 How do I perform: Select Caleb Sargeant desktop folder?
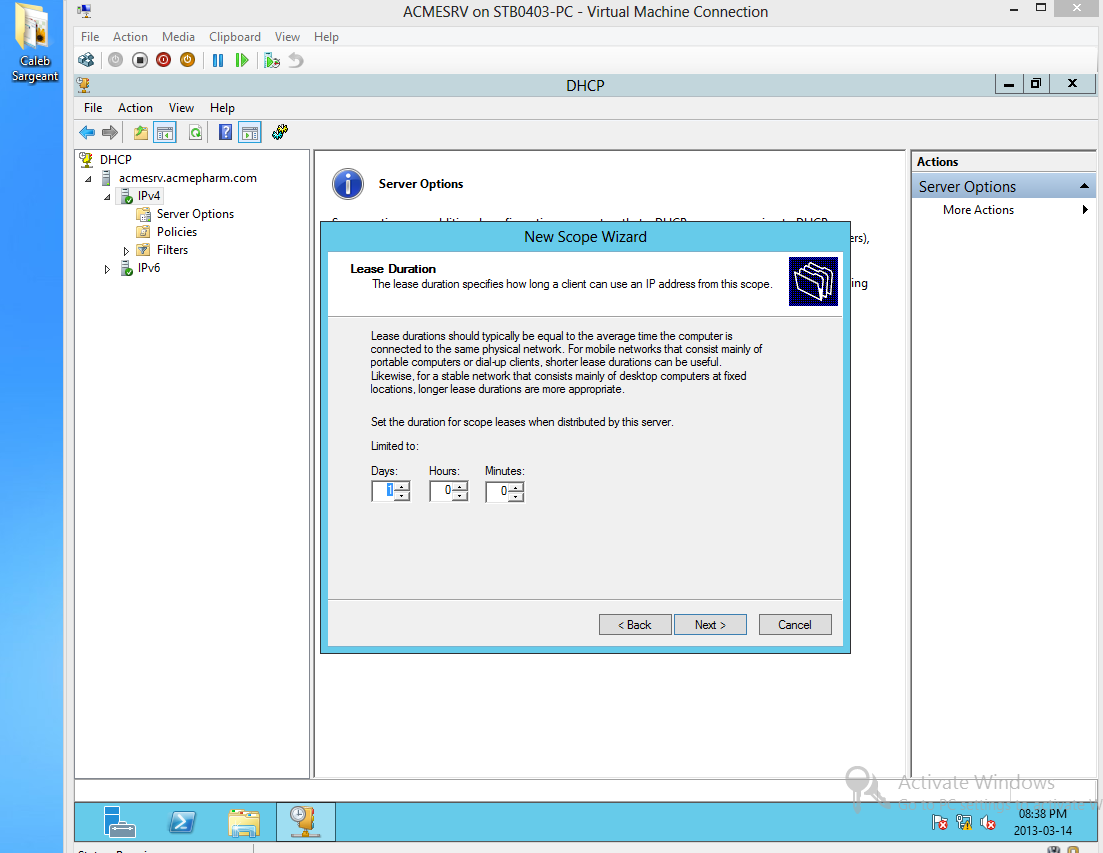pyautogui.click(x=34, y=44)
